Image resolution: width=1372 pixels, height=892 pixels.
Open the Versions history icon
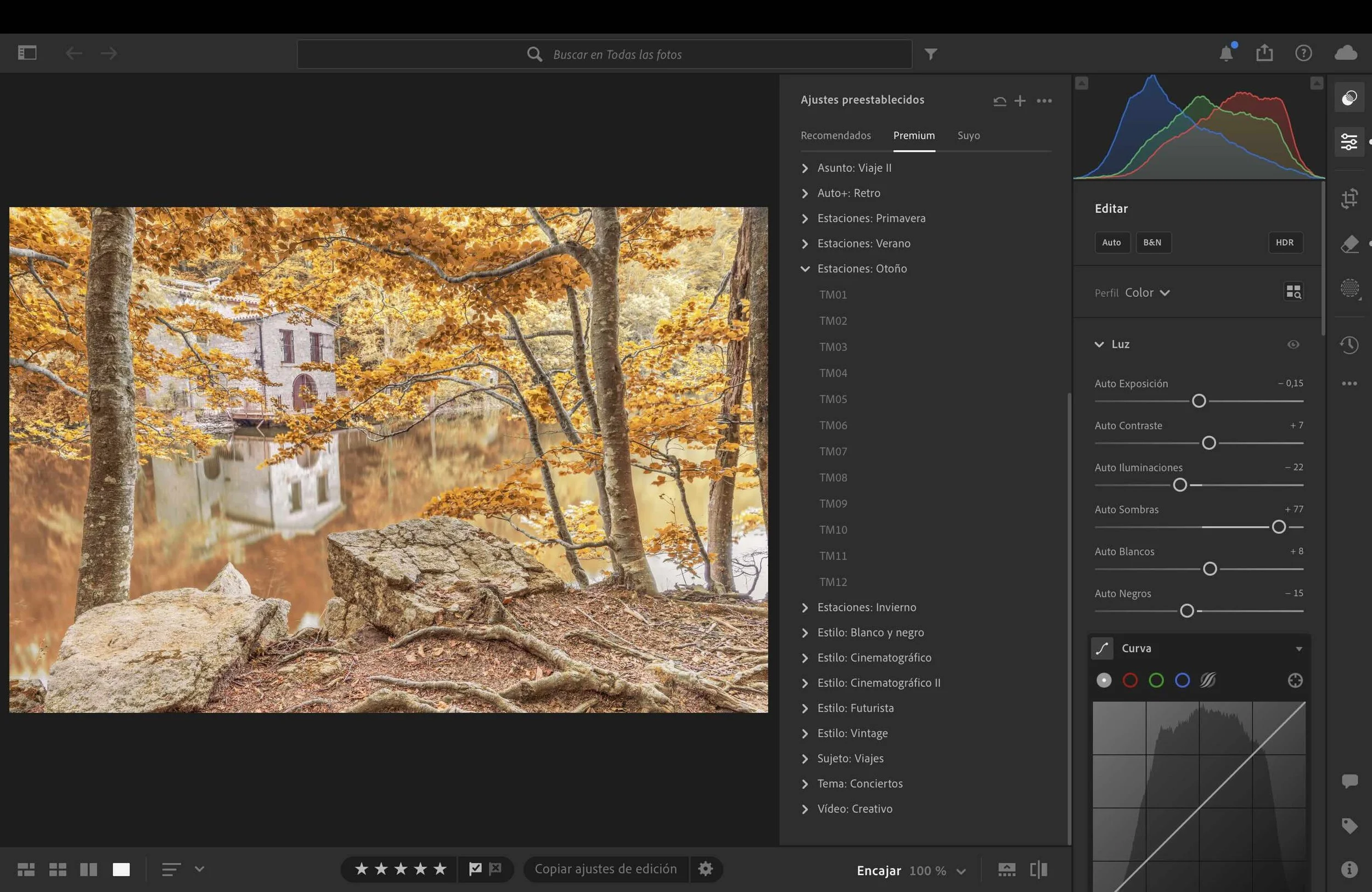(x=1349, y=345)
